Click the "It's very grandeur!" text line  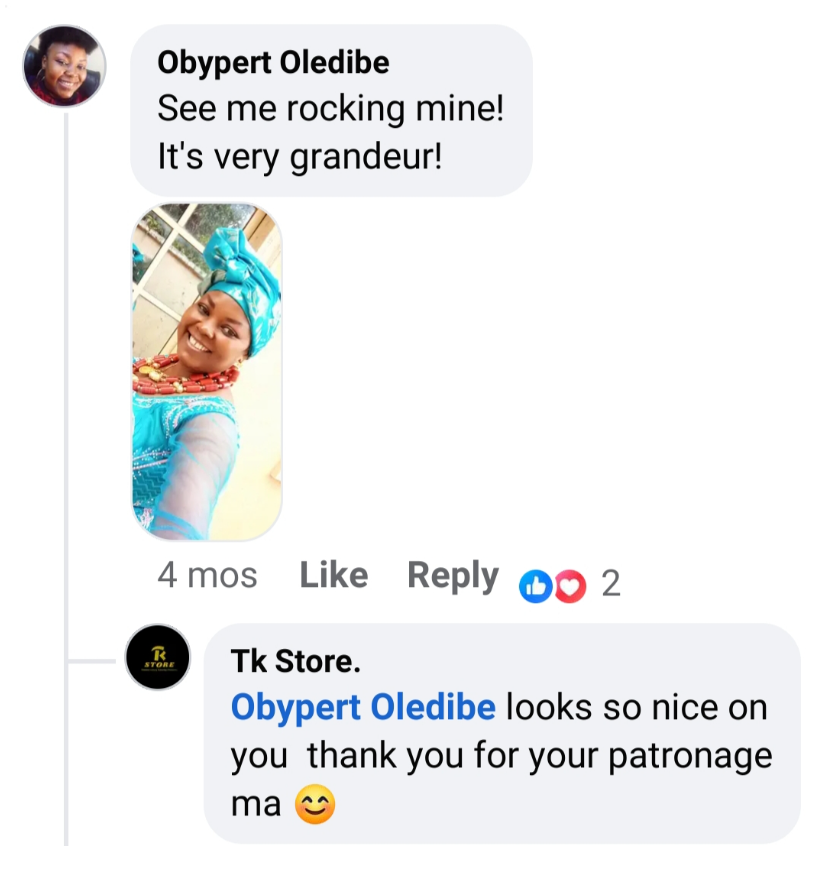[299, 157]
